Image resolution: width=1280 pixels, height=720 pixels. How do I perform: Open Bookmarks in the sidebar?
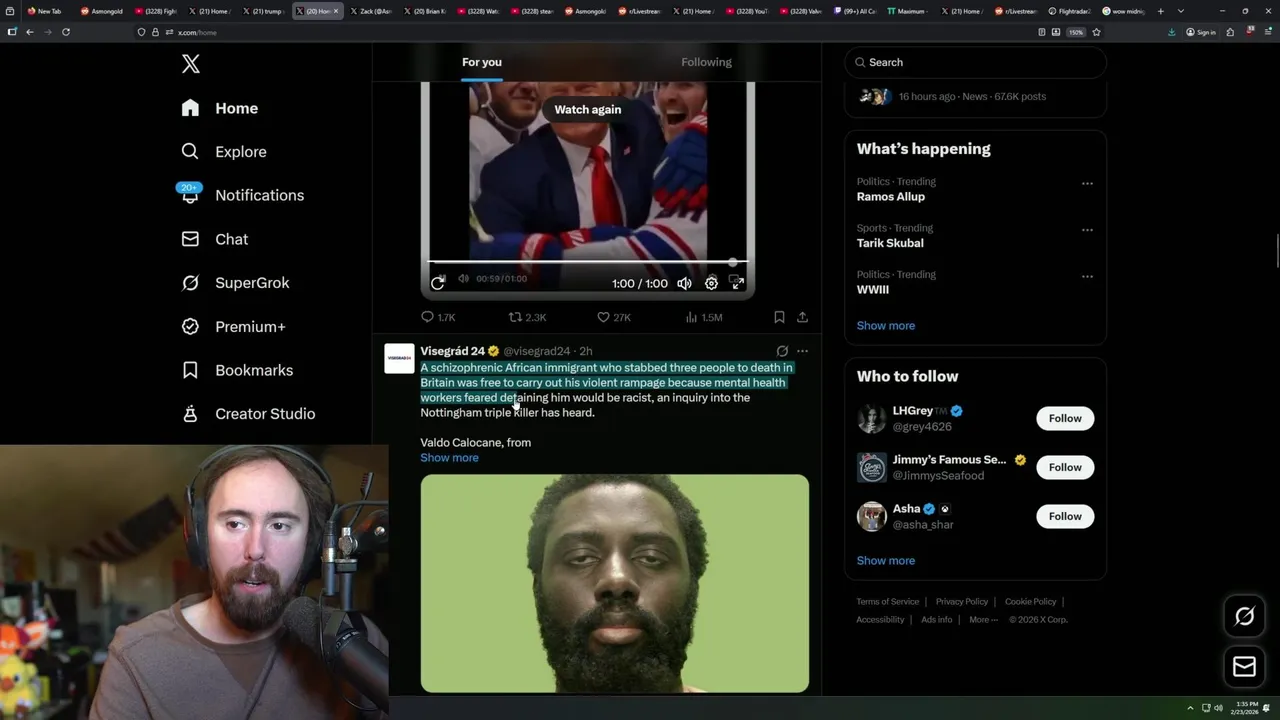(x=237, y=370)
